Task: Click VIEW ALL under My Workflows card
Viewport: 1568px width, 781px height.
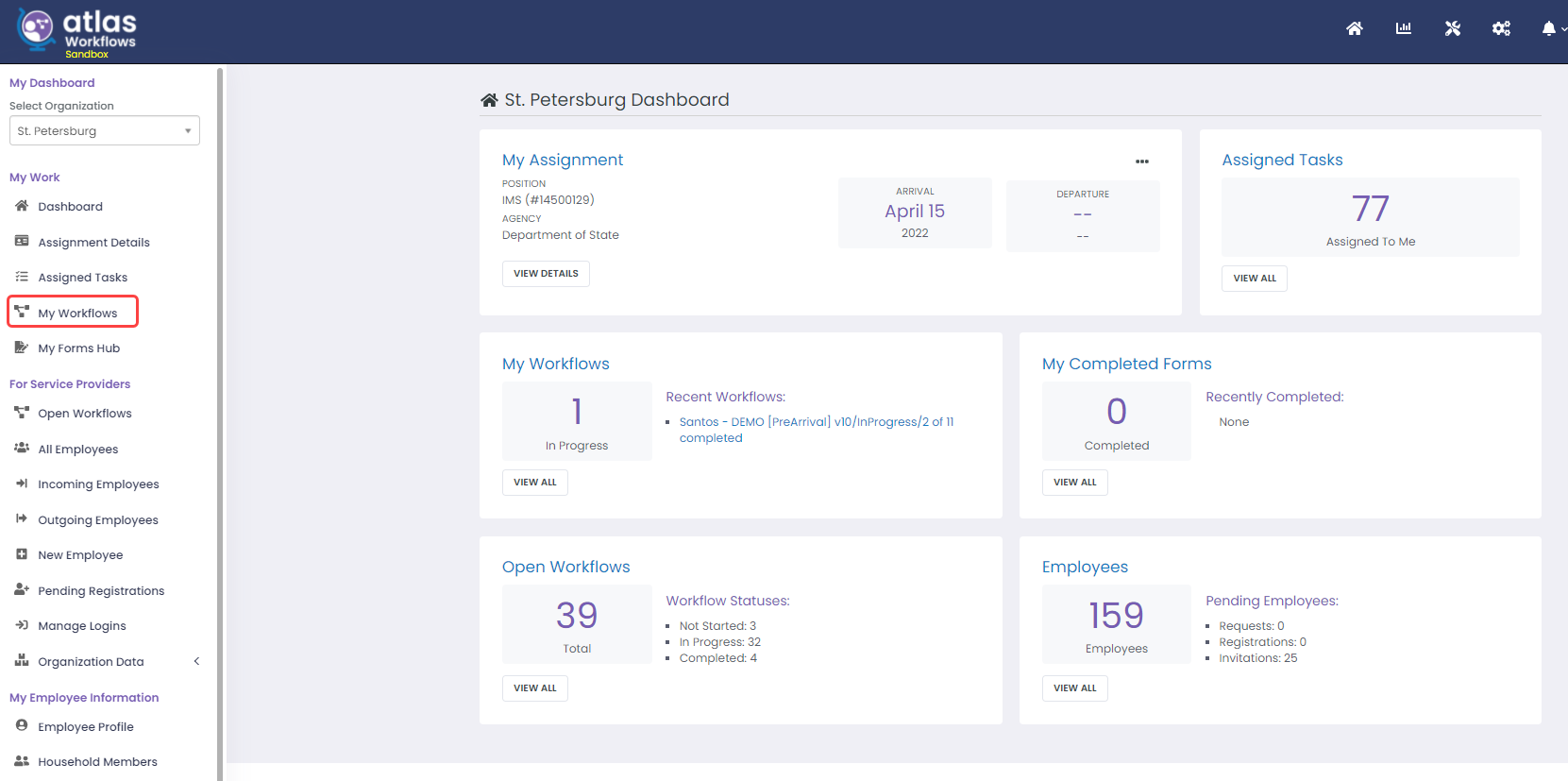Action: [x=535, y=483]
